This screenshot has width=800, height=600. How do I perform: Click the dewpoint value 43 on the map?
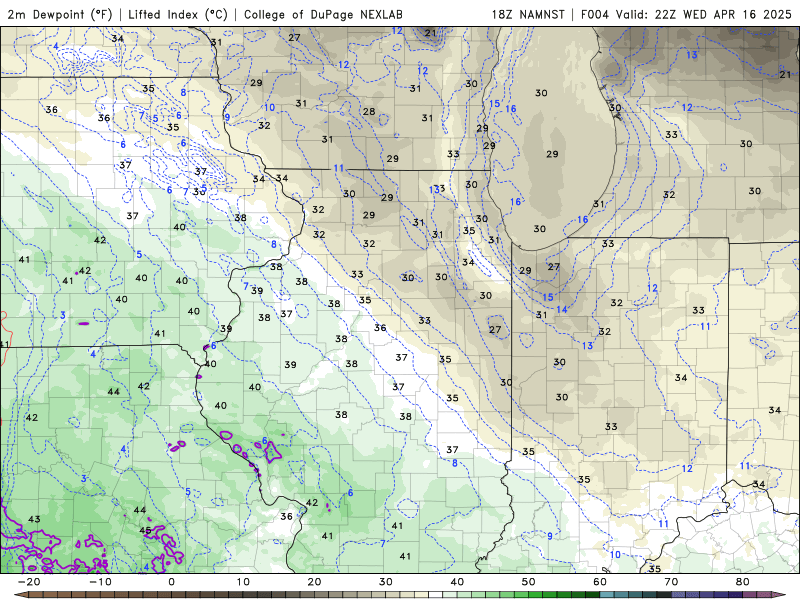[x=34, y=519]
